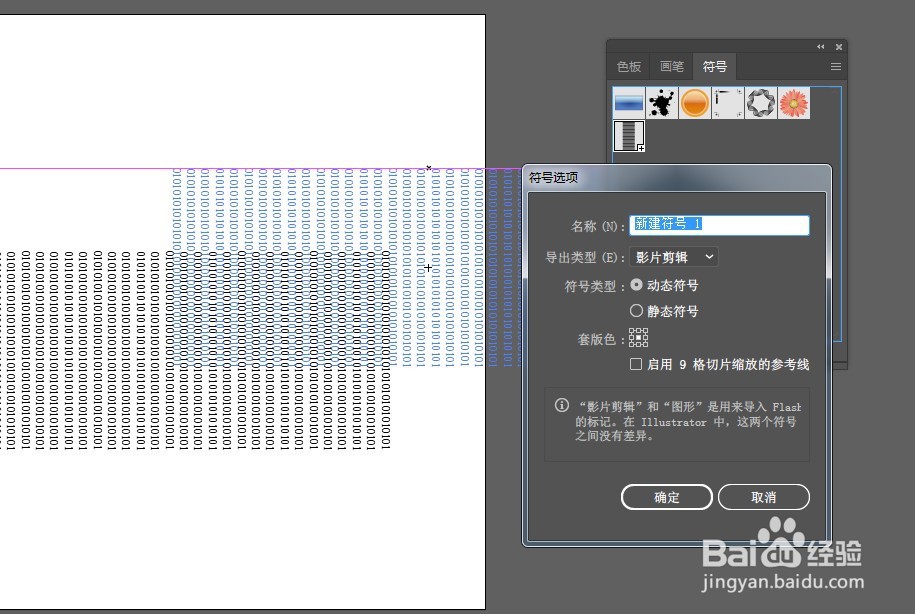
Task: Confirm with the 确定 button
Action: click(666, 497)
